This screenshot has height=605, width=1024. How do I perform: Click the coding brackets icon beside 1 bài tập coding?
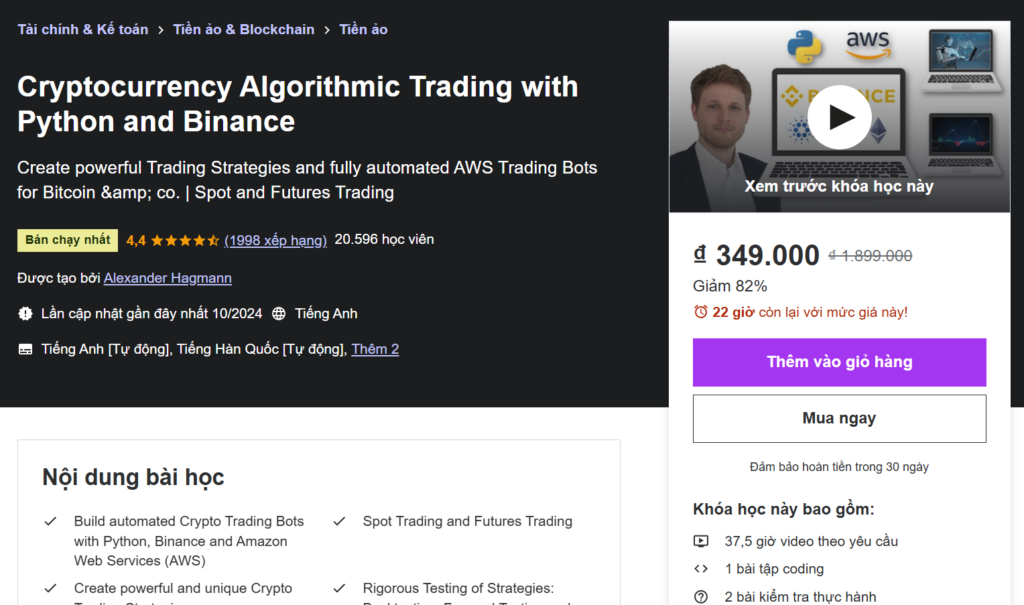click(x=701, y=568)
